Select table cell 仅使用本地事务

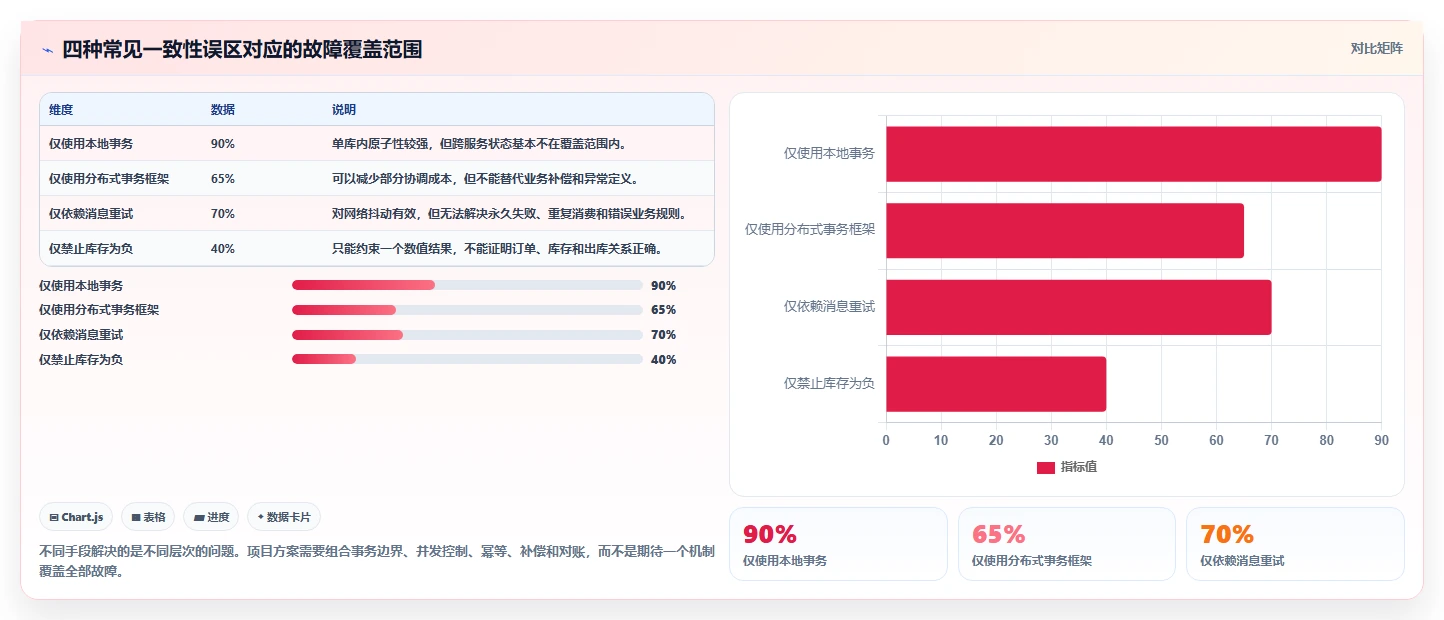pyautogui.click(x=91, y=144)
